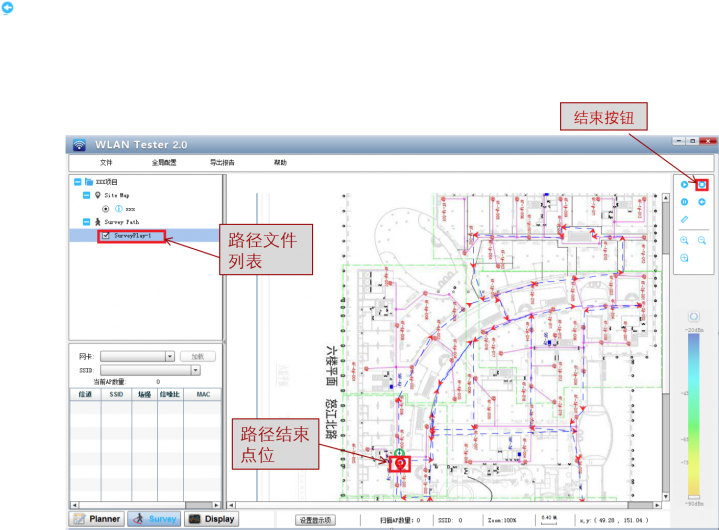
Task: Start the survey with the play button
Action: coord(684,184)
